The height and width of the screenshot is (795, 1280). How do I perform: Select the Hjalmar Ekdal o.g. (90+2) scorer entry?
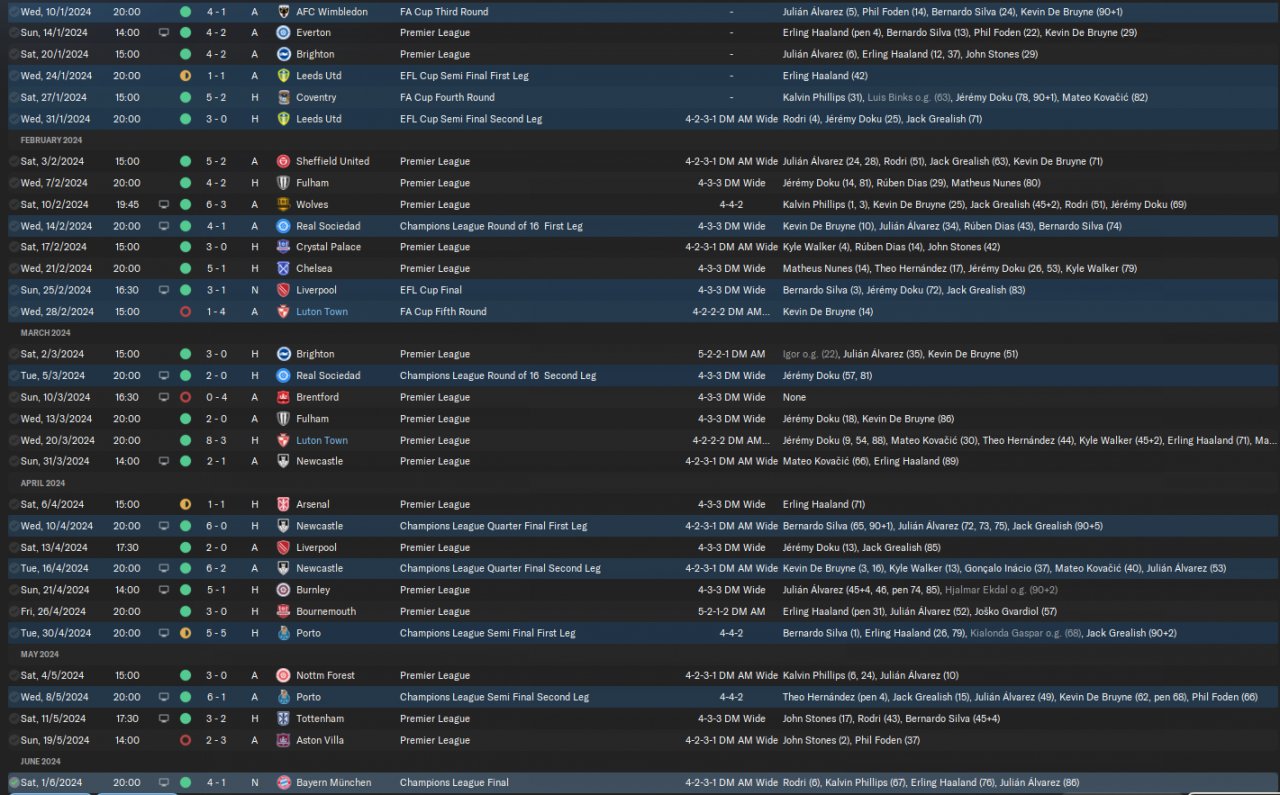[1002, 590]
